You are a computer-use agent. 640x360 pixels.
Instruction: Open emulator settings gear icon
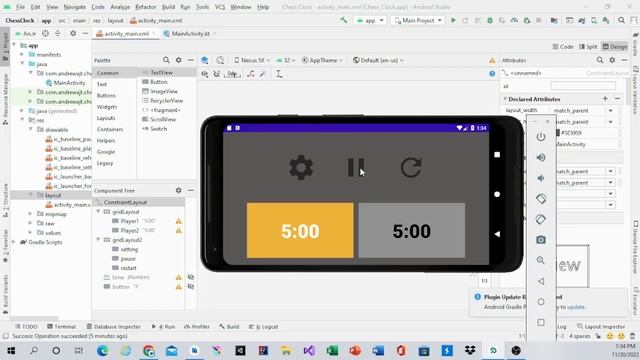click(x=301, y=167)
